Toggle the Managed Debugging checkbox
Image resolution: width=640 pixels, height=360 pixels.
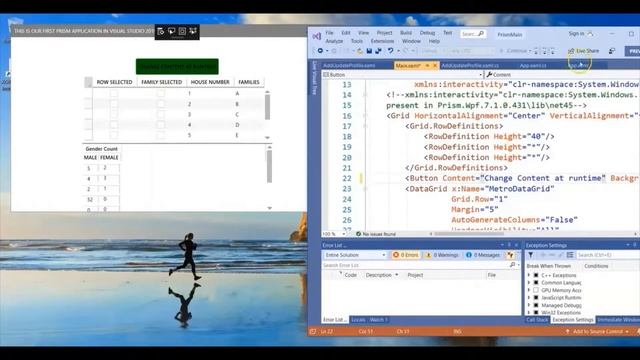pos(536,305)
